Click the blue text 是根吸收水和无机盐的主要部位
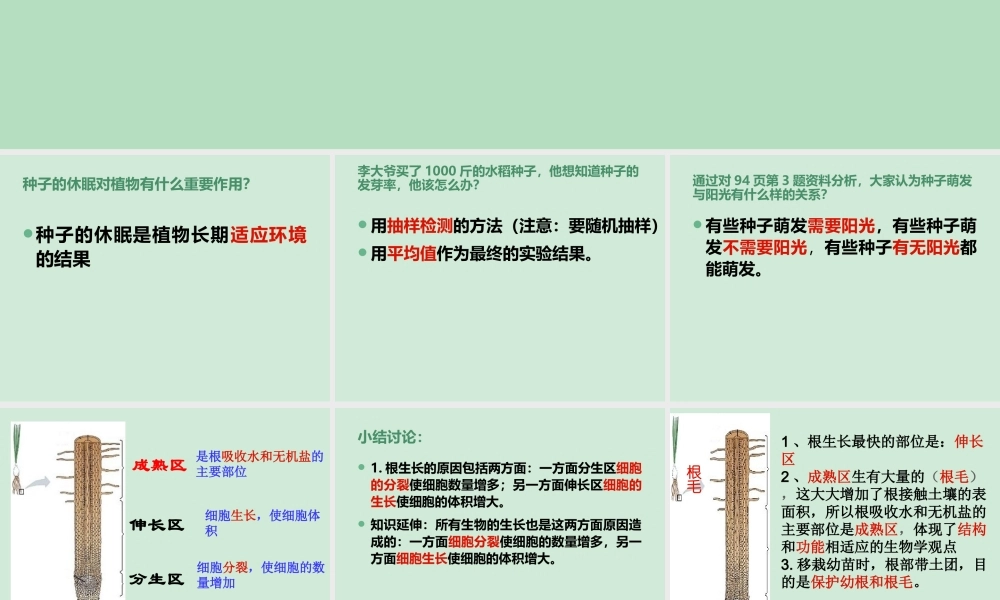 tap(260, 464)
